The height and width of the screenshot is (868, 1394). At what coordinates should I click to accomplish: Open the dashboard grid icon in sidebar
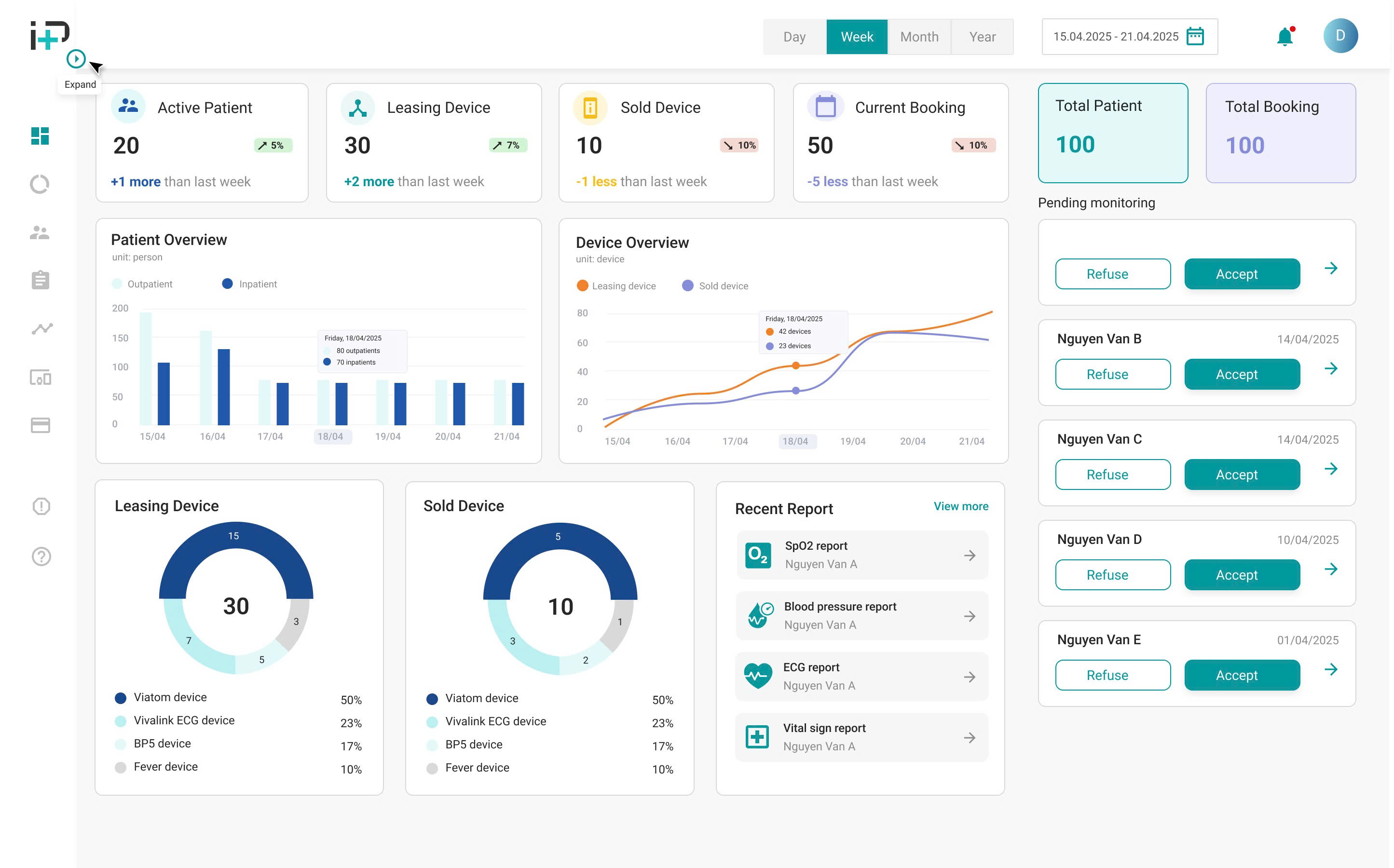point(40,136)
